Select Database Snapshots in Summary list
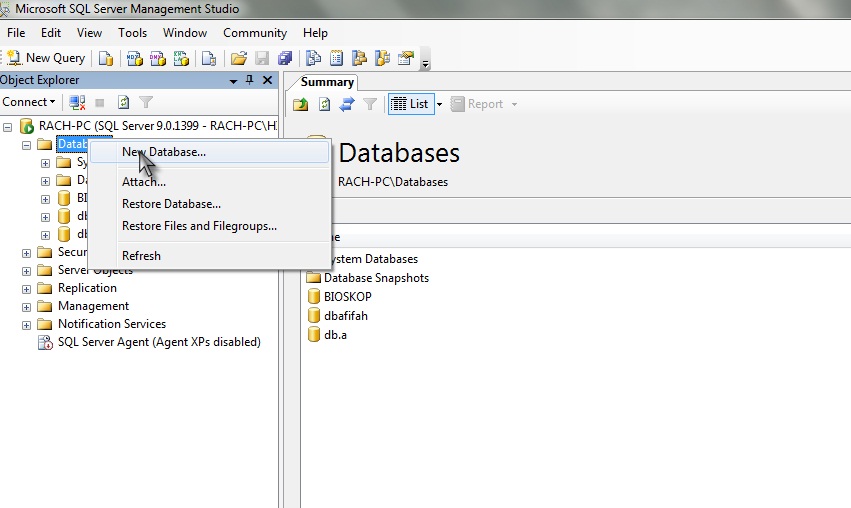 (x=376, y=278)
